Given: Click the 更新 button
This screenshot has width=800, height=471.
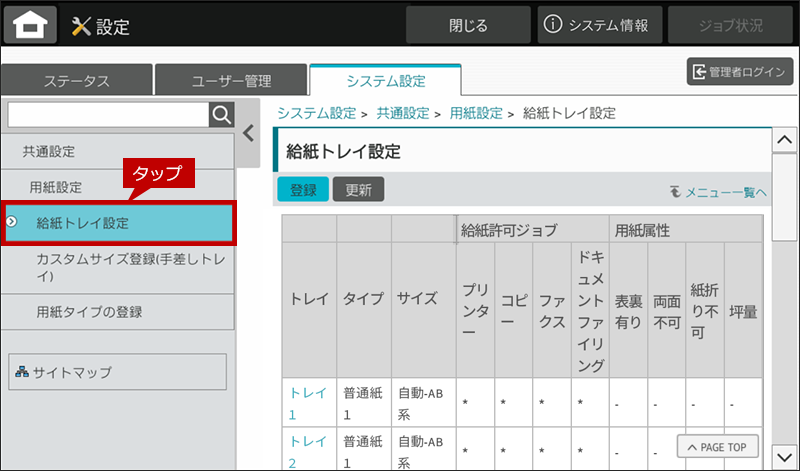Looking at the screenshot, I should tap(358, 190).
